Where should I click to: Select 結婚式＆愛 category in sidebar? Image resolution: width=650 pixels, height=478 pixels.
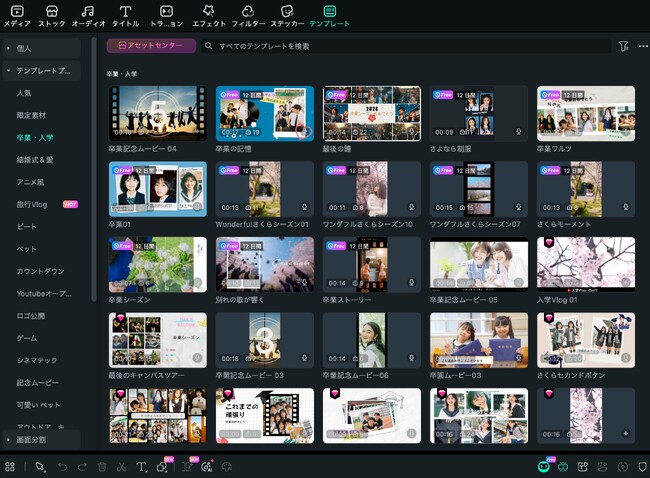point(35,159)
